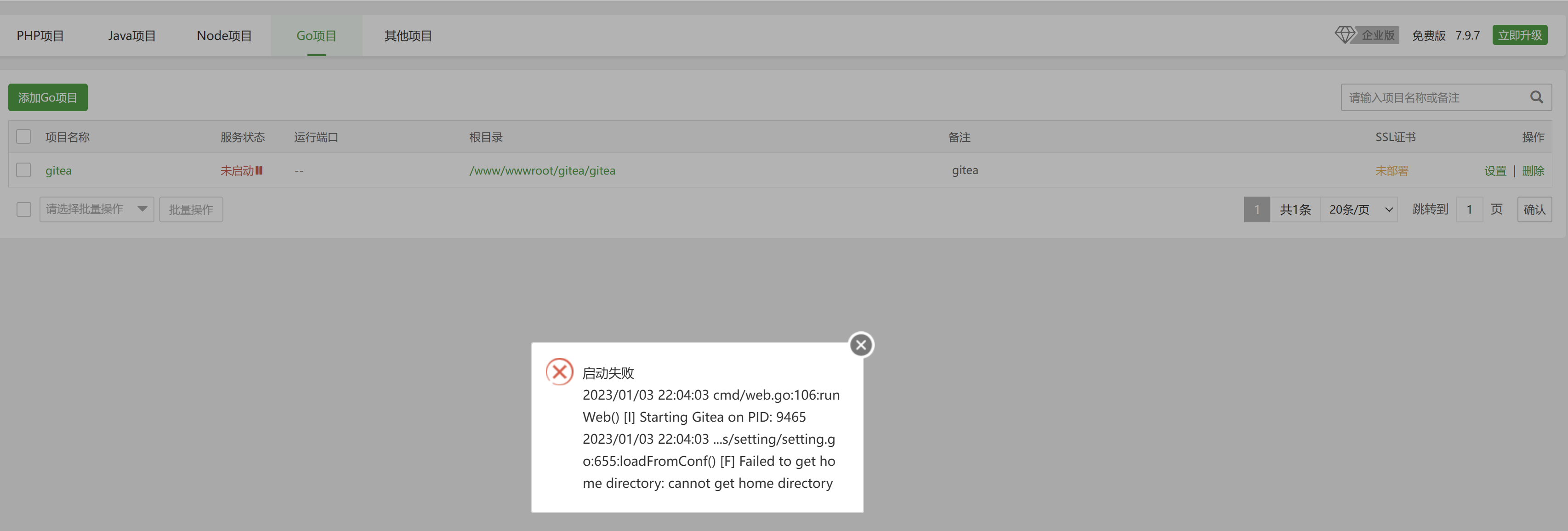Open gitea project settings via 设置
Image resolution: width=1568 pixels, height=531 pixels.
(x=1495, y=170)
